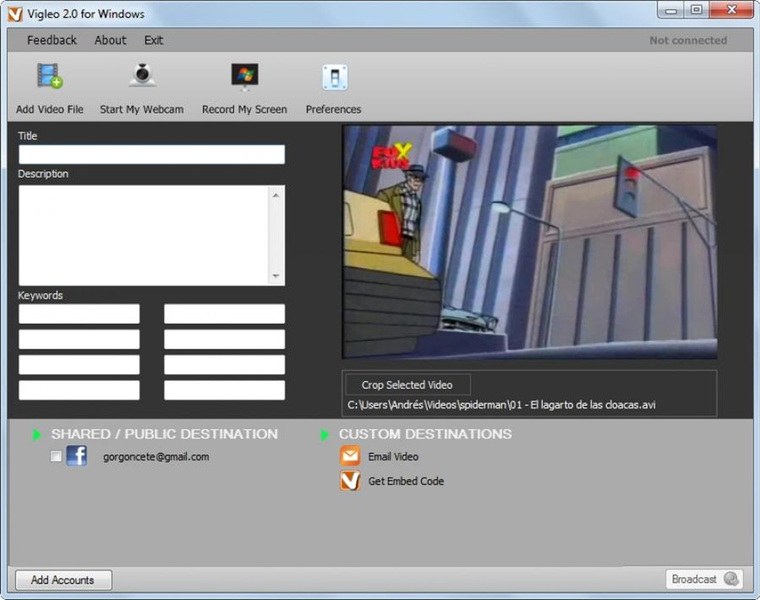Click the CUSTOM DESTINATIONS heading
The image size is (760, 600).
pos(426,434)
